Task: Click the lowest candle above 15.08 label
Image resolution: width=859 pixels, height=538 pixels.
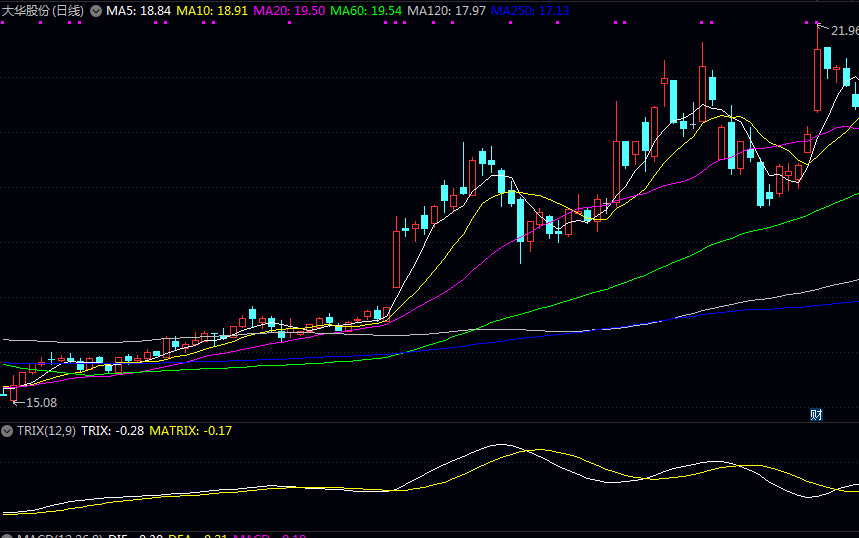Action: [14, 390]
